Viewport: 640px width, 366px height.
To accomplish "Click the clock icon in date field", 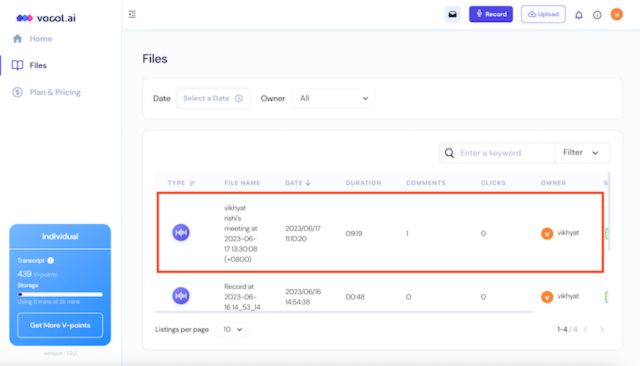I will coord(239,98).
